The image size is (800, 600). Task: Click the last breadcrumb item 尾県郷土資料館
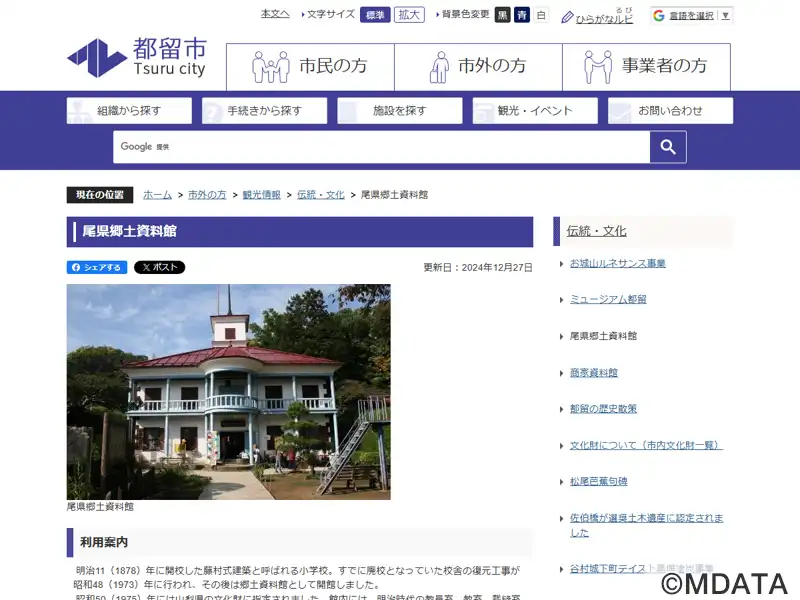[394, 195]
